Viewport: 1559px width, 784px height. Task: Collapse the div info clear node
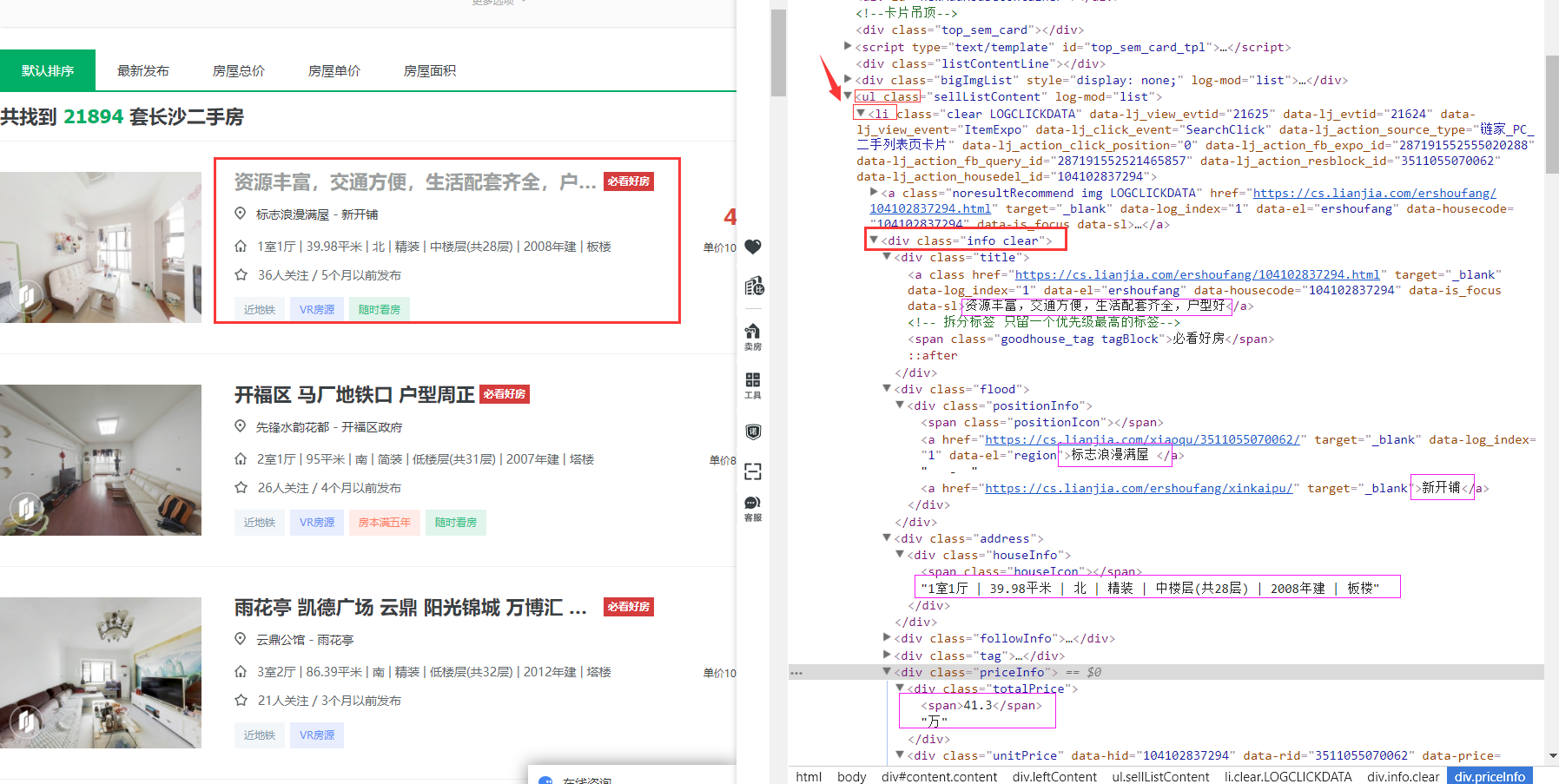[x=874, y=240]
